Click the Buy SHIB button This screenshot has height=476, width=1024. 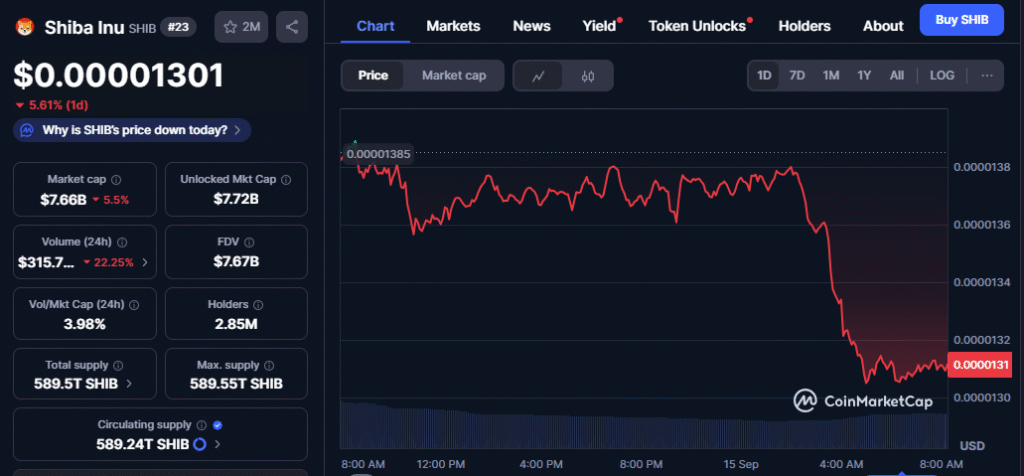tap(961, 20)
